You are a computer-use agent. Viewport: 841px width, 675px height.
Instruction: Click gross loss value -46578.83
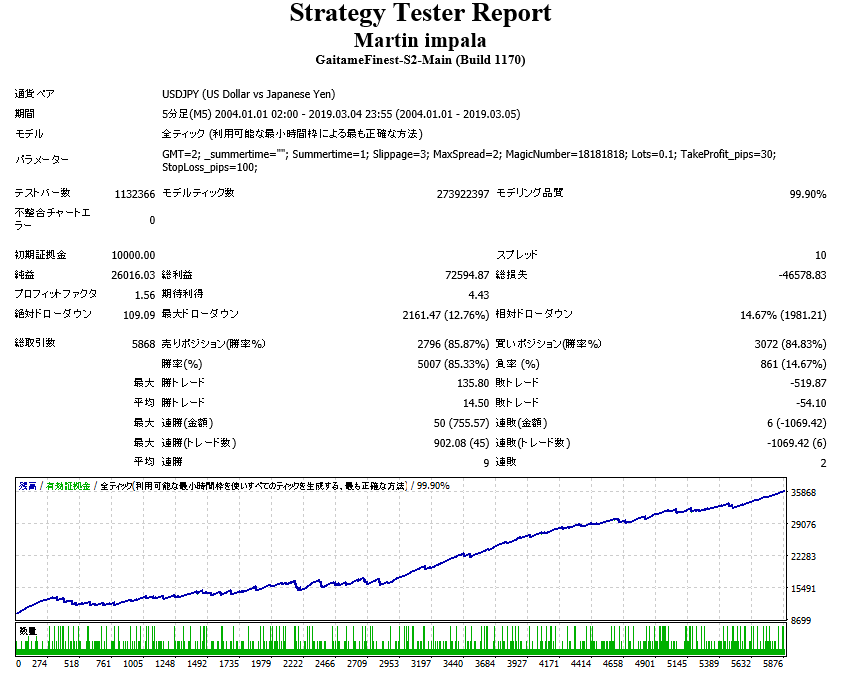802,275
